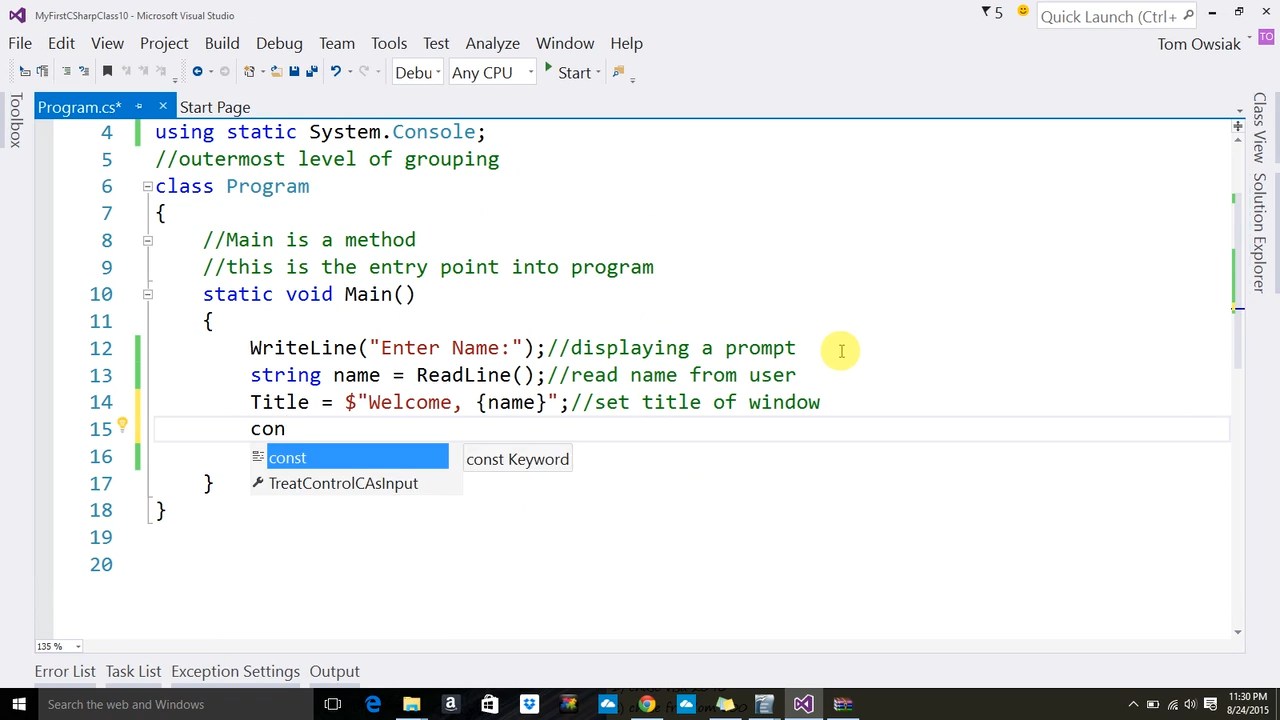This screenshot has width=1280, height=720.
Task: Click the Save file toolbar icon
Action: 294,72
